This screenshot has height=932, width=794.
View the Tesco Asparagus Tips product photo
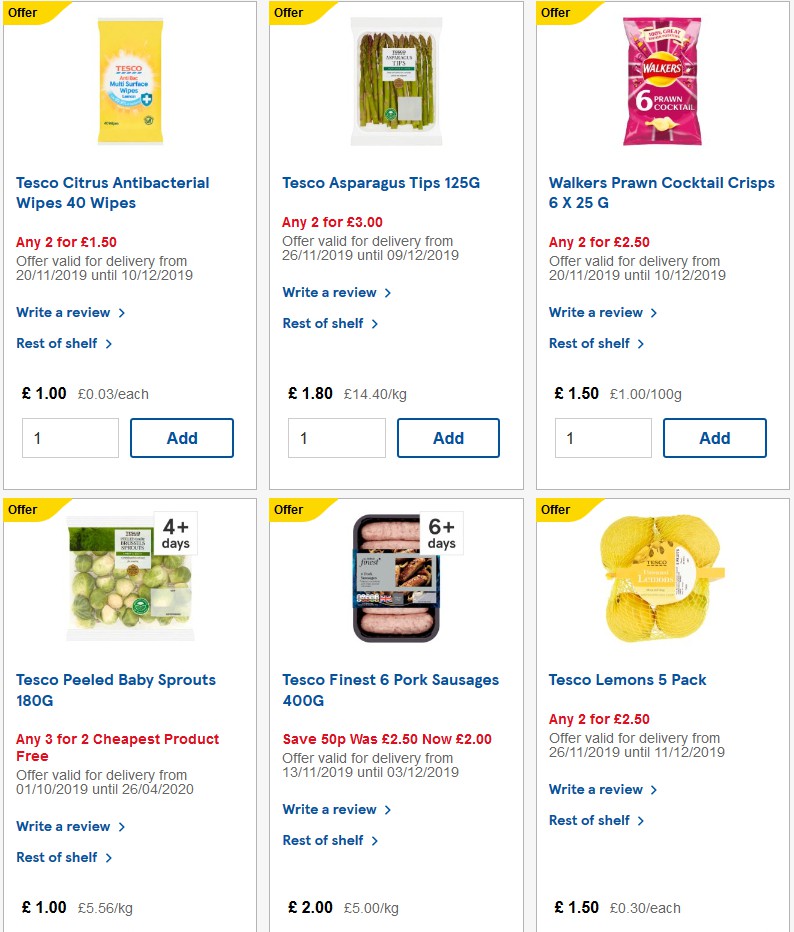coord(396,80)
